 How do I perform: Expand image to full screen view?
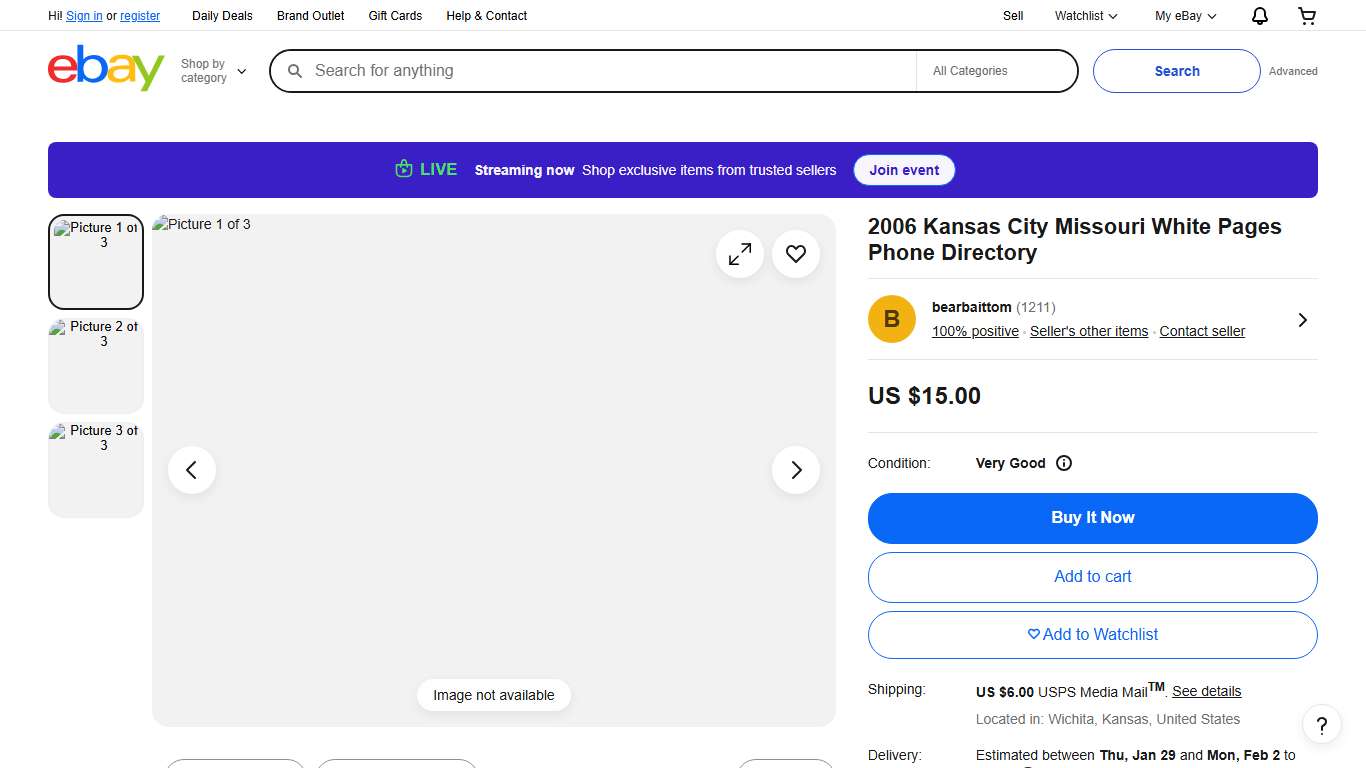pos(740,255)
